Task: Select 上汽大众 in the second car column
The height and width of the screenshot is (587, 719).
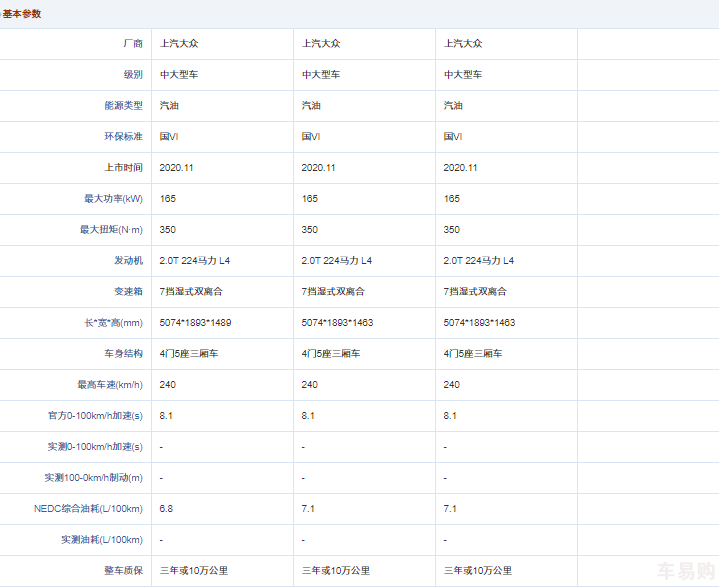Action: (x=321, y=44)
